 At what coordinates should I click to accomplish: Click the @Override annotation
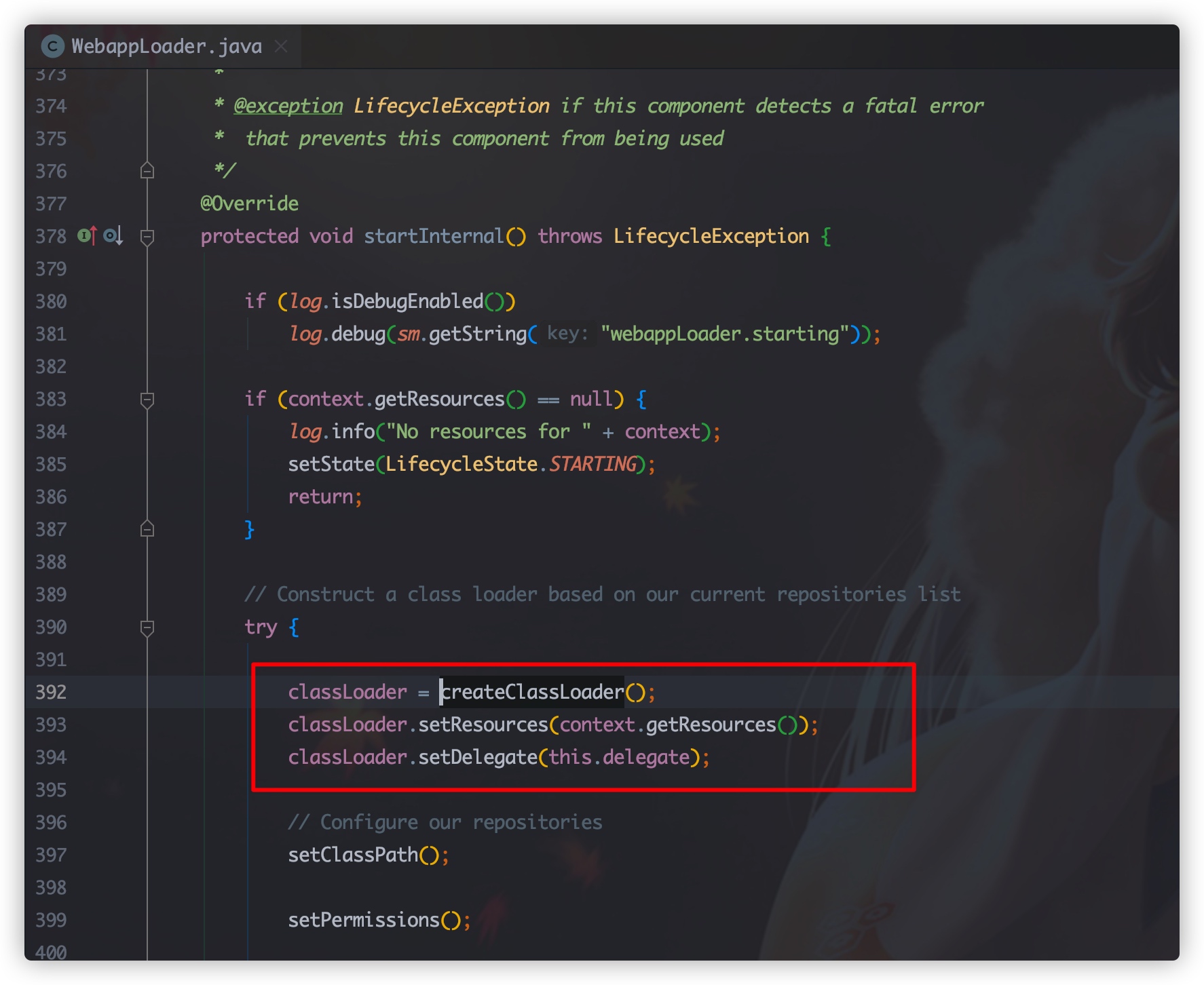coord(249,204)
